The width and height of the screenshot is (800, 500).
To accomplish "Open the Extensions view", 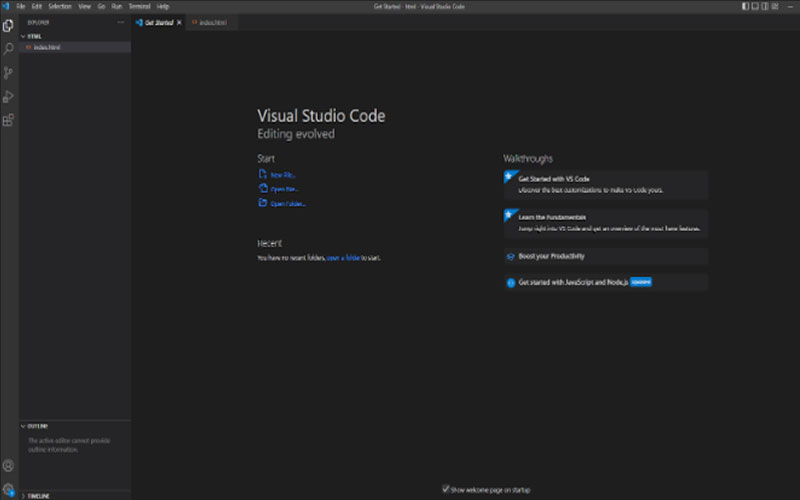I will [8, 120].
